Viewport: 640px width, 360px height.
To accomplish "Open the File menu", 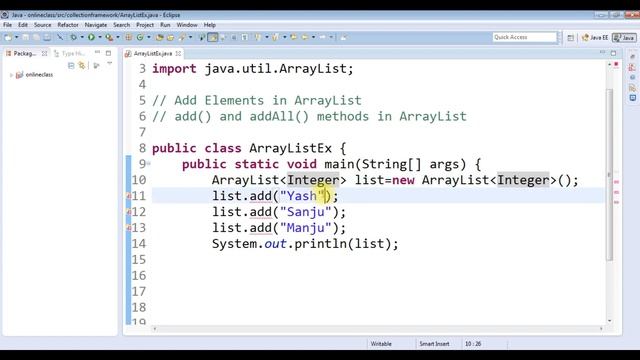I will [x=7, y=25].
